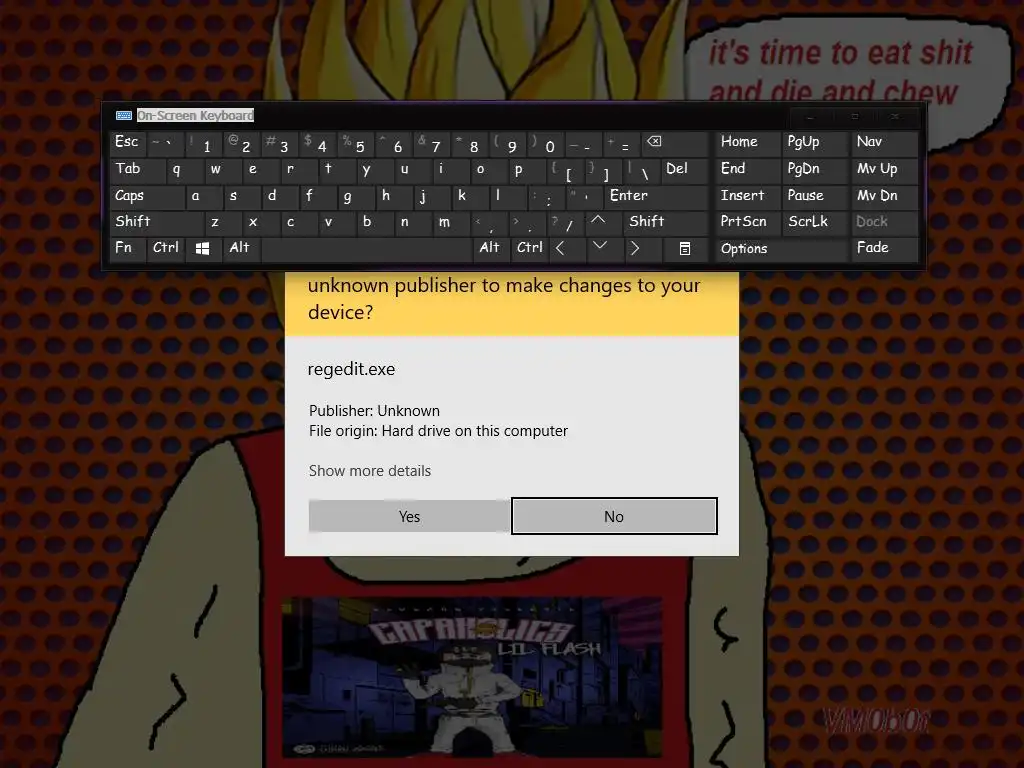1024x768 pixels.
Task: Toggle the left Alt key
Action: pos(241,249)
